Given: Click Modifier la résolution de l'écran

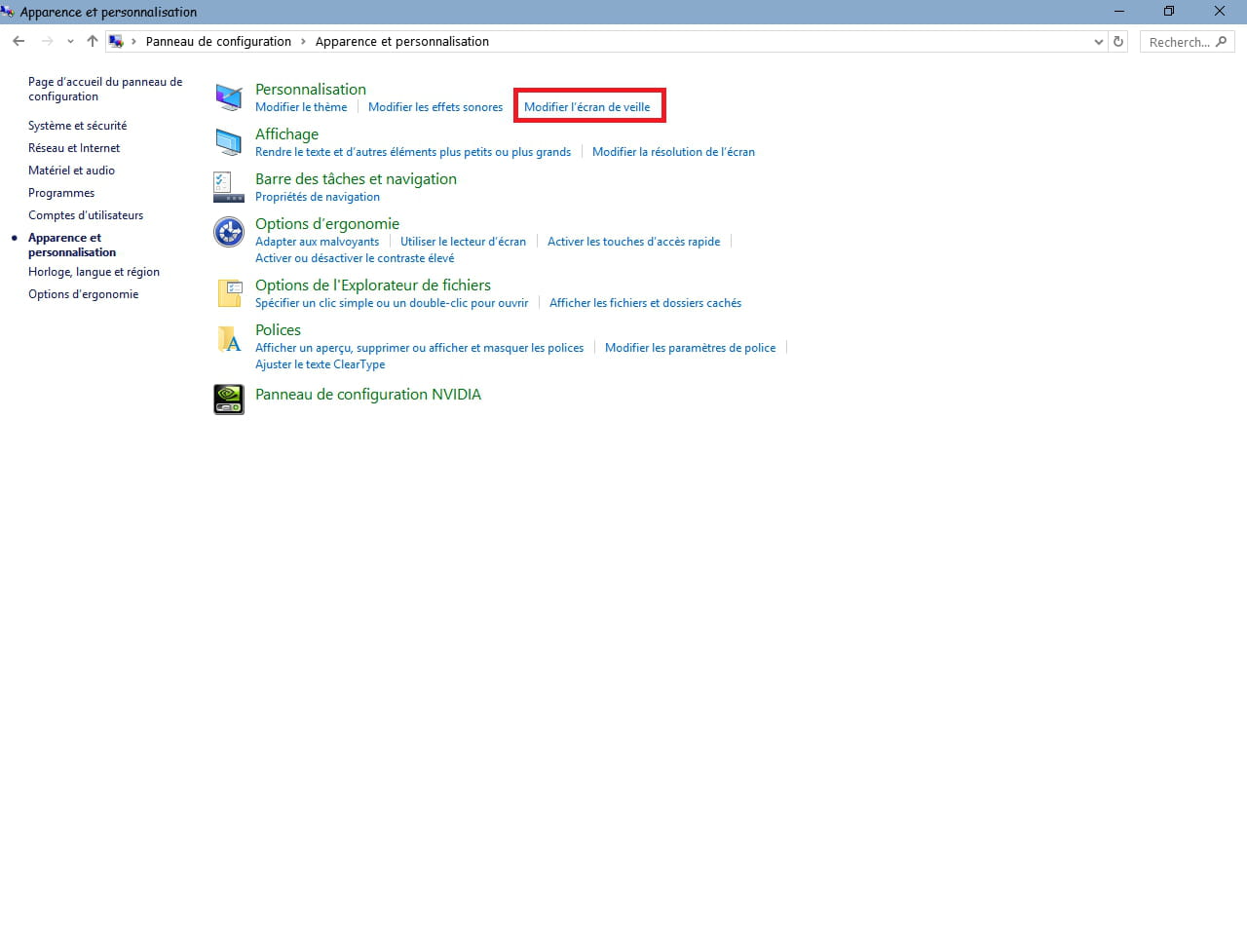Looking at the screenshot, I should (x=673, y=152).
